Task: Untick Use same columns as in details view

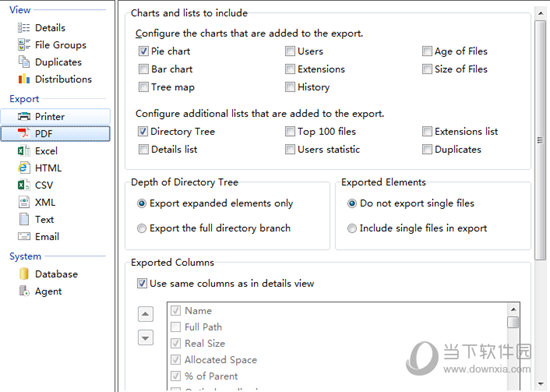Action: point(142,283)
